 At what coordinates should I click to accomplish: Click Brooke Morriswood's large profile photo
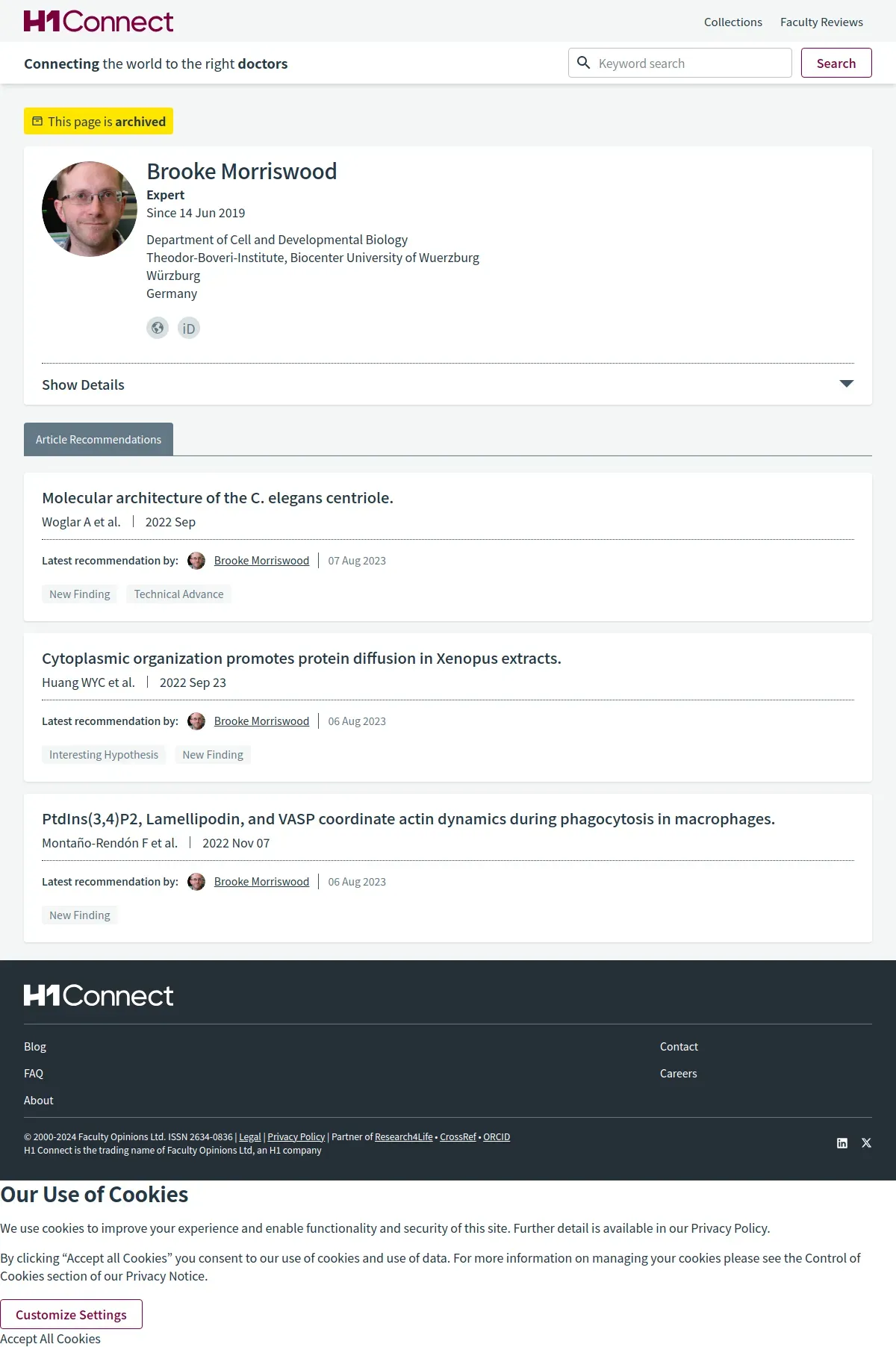(90, 209)
